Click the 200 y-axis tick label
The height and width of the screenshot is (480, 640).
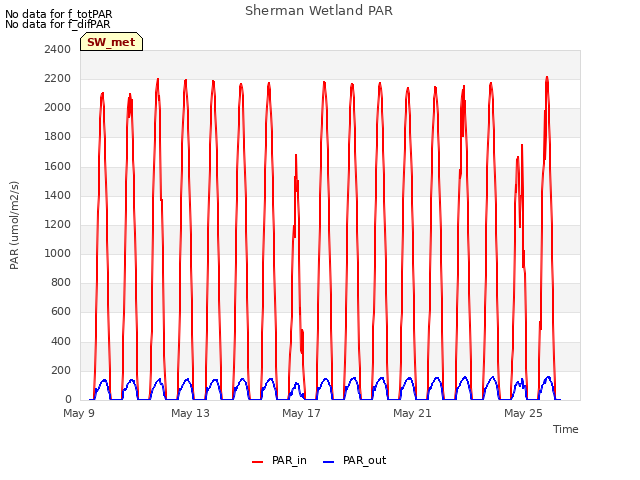pyautogui.click(x=61, y=371)
